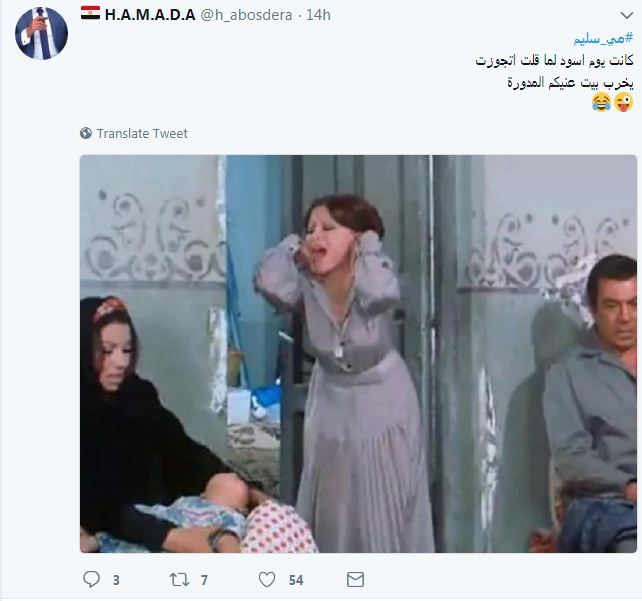
Task: Click the Arabic tweet text body
Action: coord(554,72)
